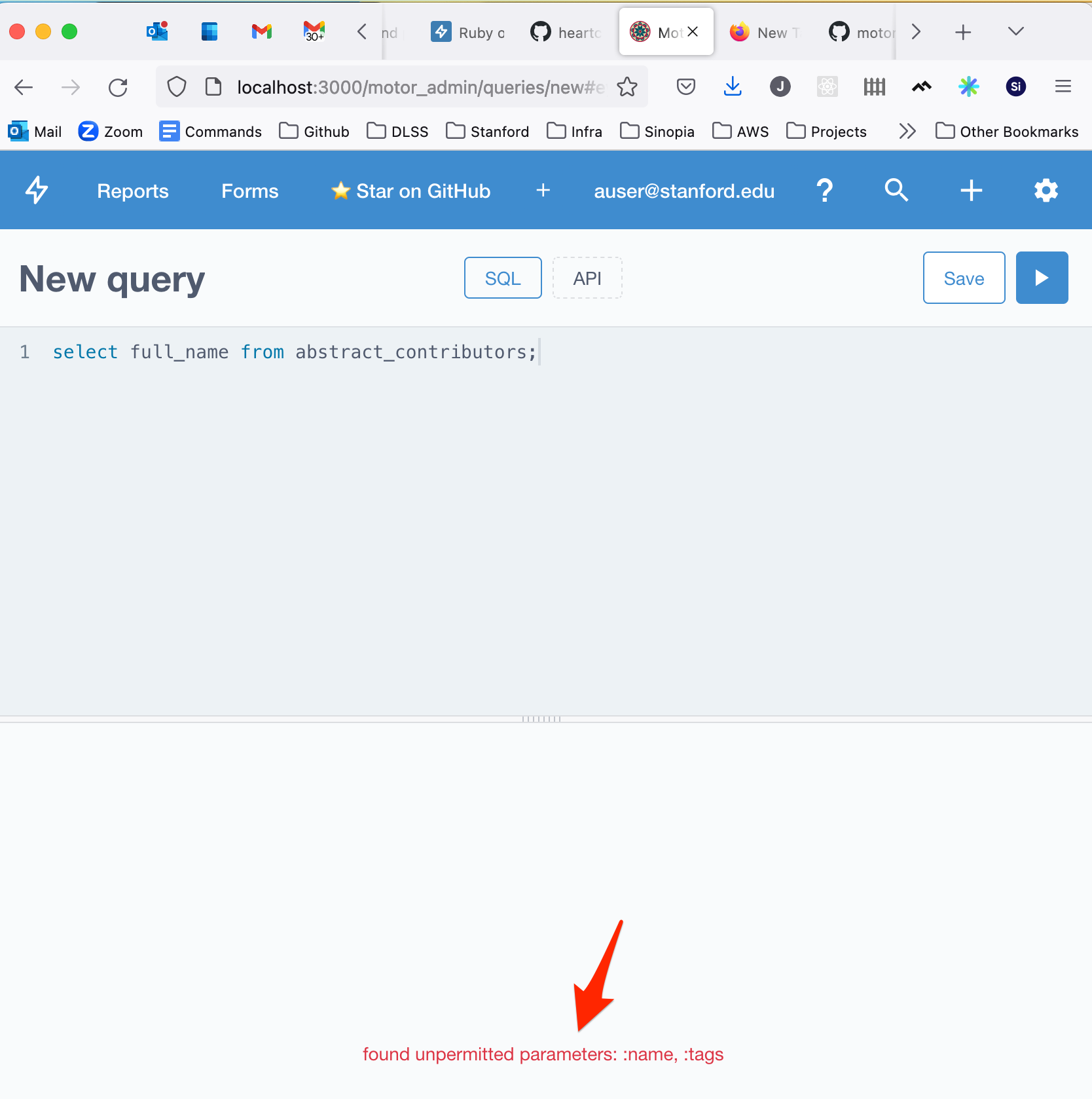
Task: Click the Save button
Action: coord(964,278)
